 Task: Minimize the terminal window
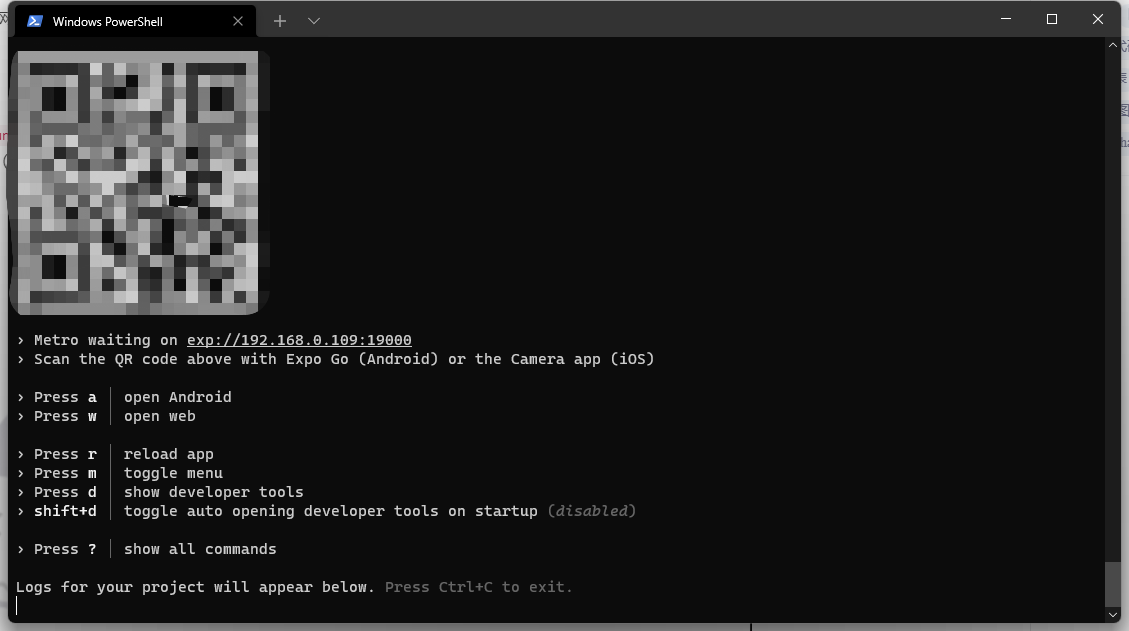click(1006, 19)
